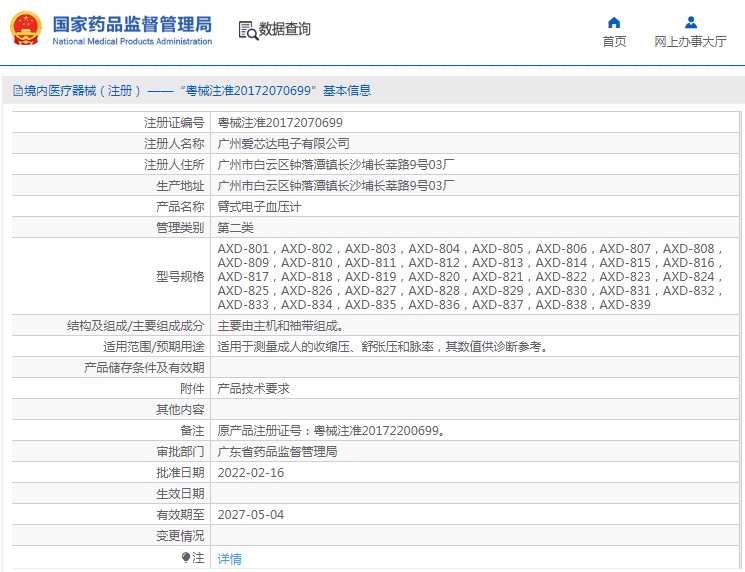Click the expiry date 2027-05-04
Viewport: 745px width, 572px height.
pos(250,515)
